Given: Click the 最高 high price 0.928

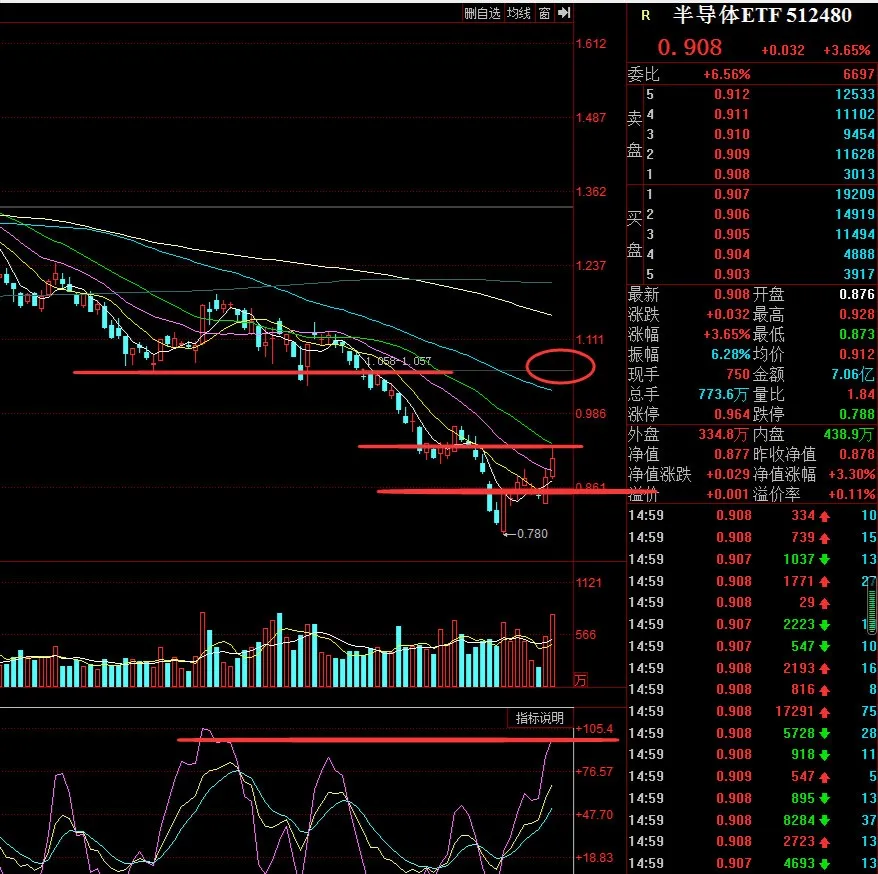Looking at the screenshot, I should tap(857, 315).
